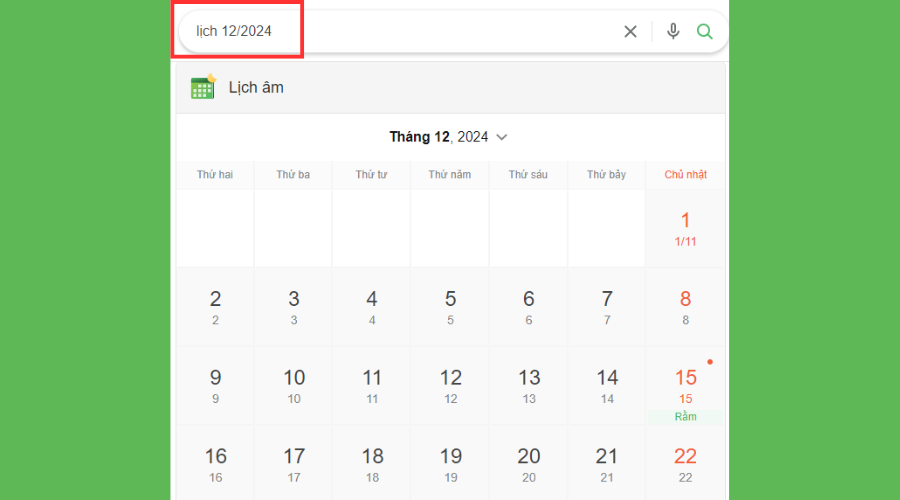Click the Lịch âm calendar icon

[203, 87]
